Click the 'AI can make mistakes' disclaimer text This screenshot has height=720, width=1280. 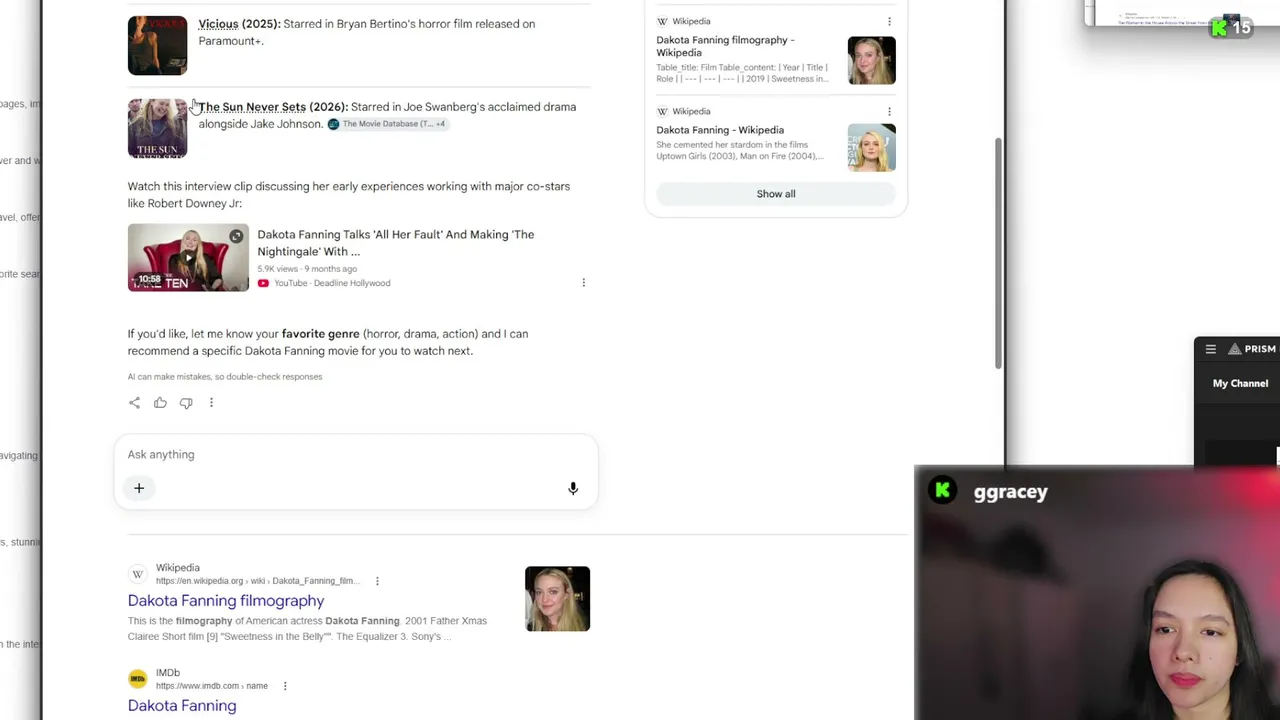[225, 377]
